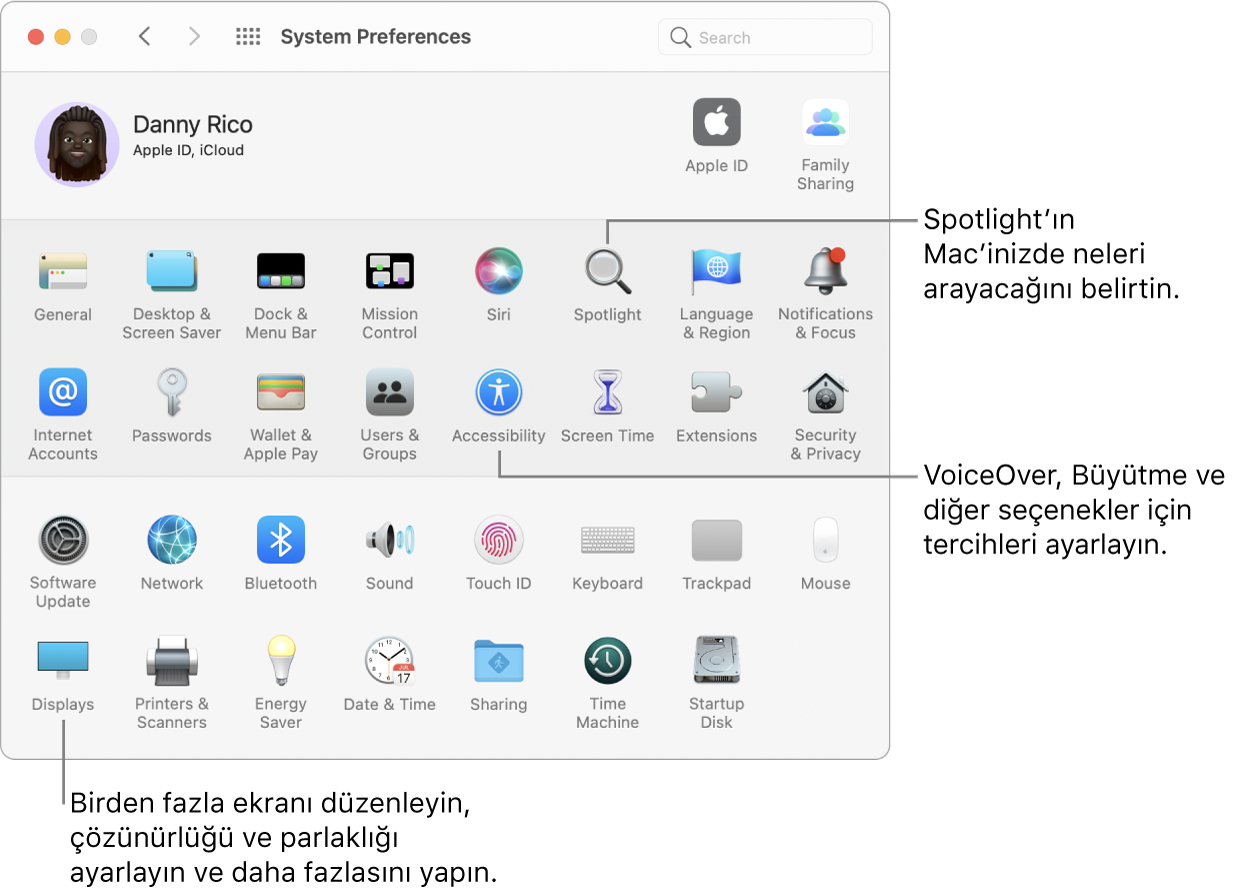Go back with the left chevron
This screenshot has height=894, width=1237.
[x=145, y=37]
